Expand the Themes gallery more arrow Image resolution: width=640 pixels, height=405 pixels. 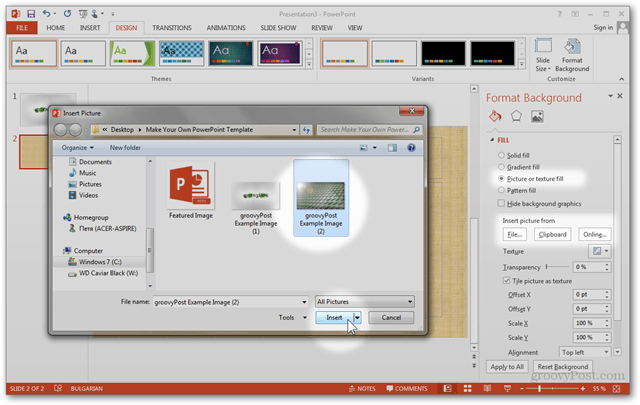[x=309, y=64]
